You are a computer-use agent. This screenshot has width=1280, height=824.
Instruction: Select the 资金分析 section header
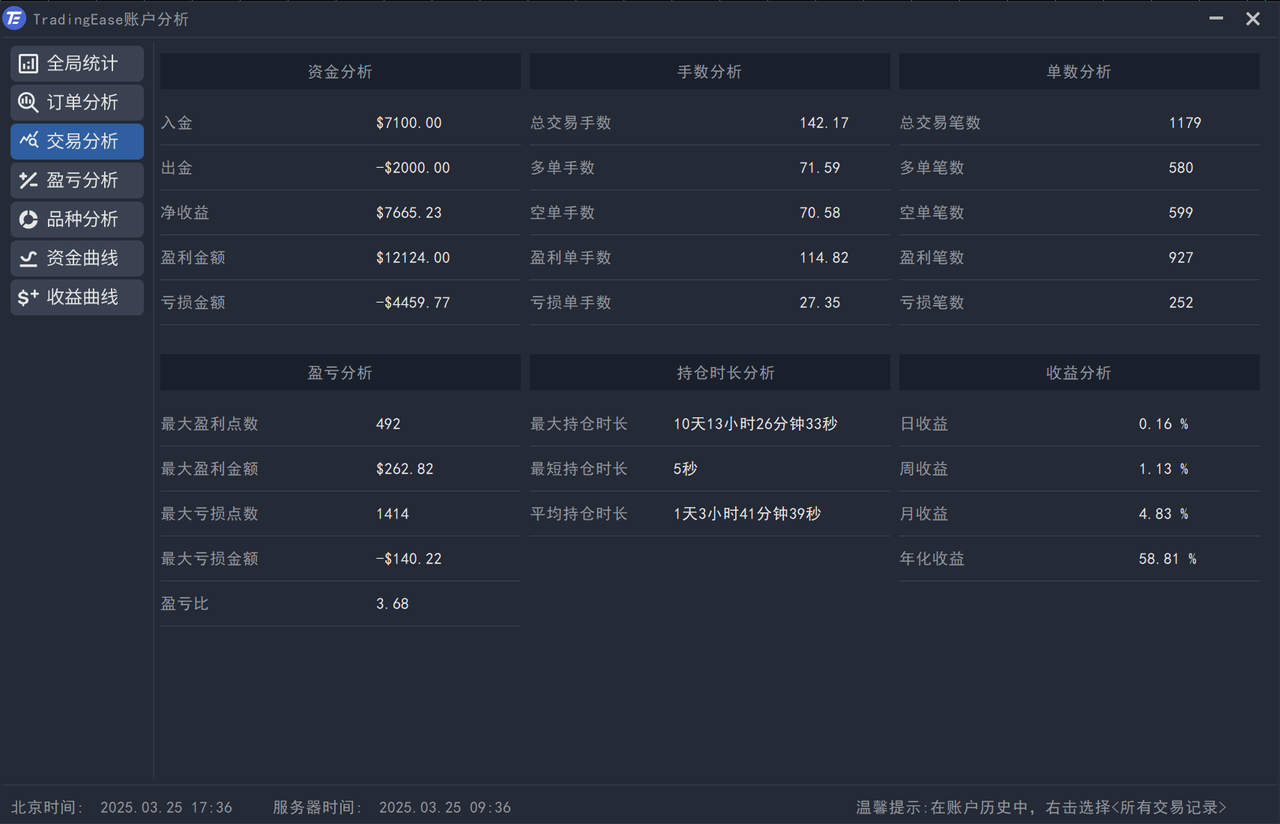point(340,72)
